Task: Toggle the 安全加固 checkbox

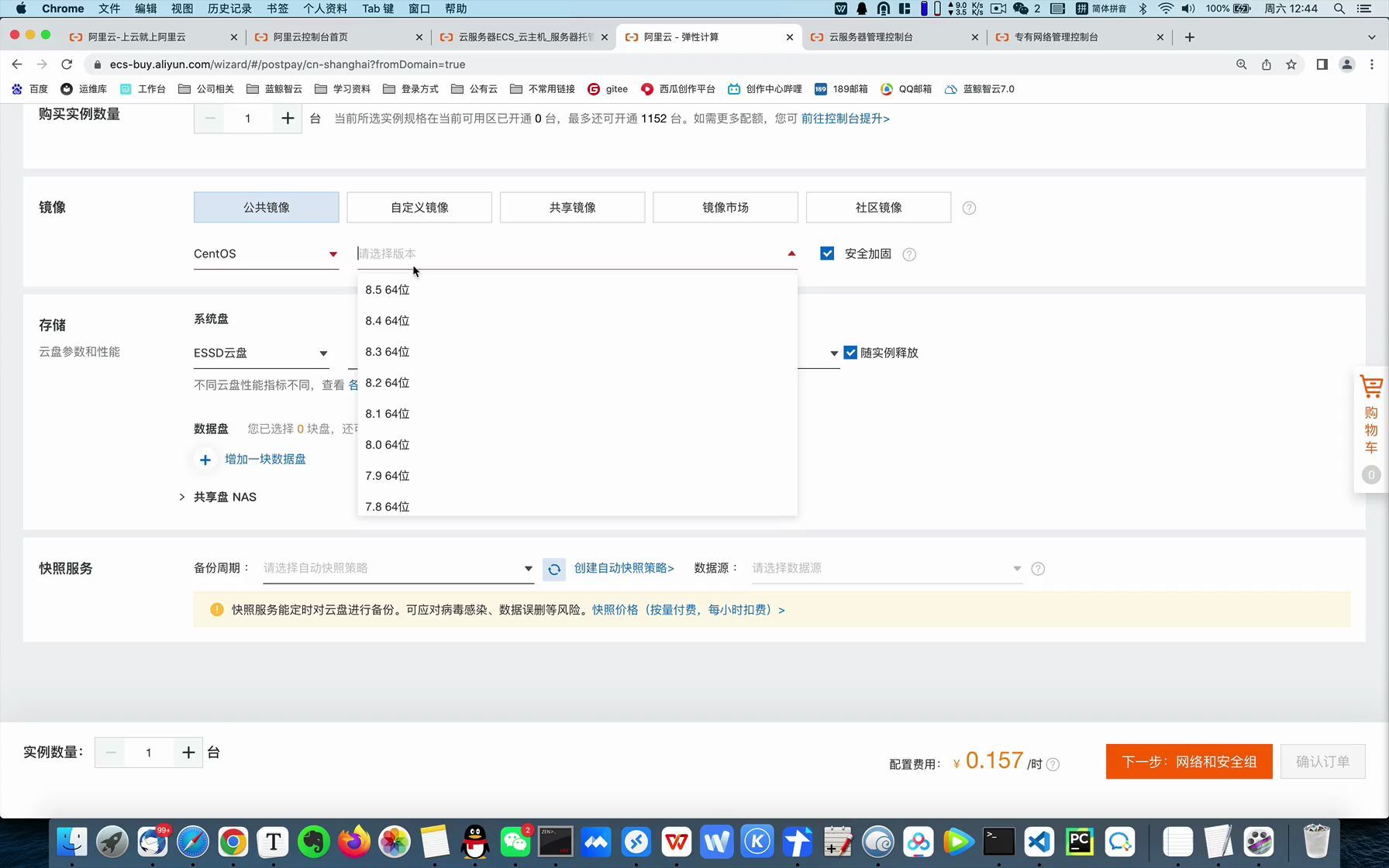Action: [x=827, y=253]
